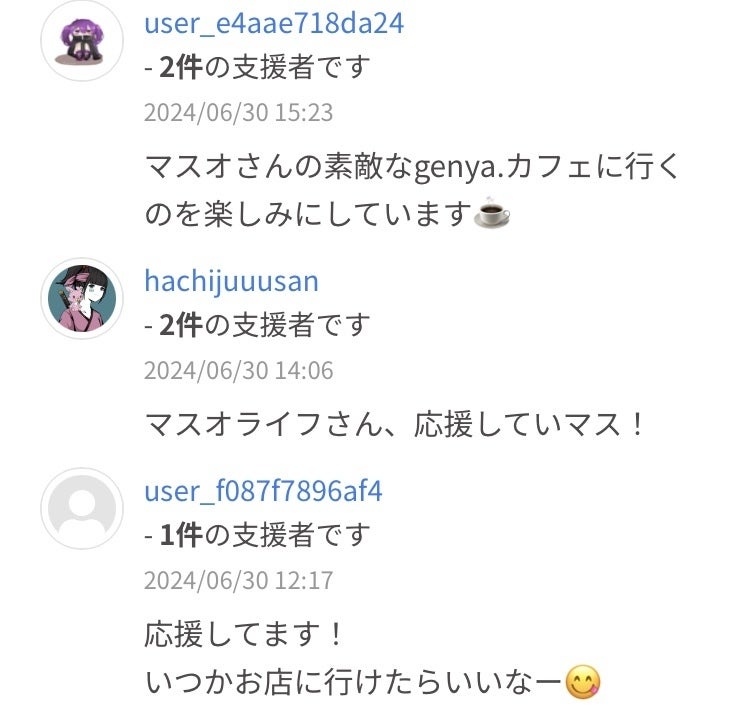The height and width of the screenshot is (712, 750).
Task: Click the 応援してます！ comment line
Action: tap(243, 635)
